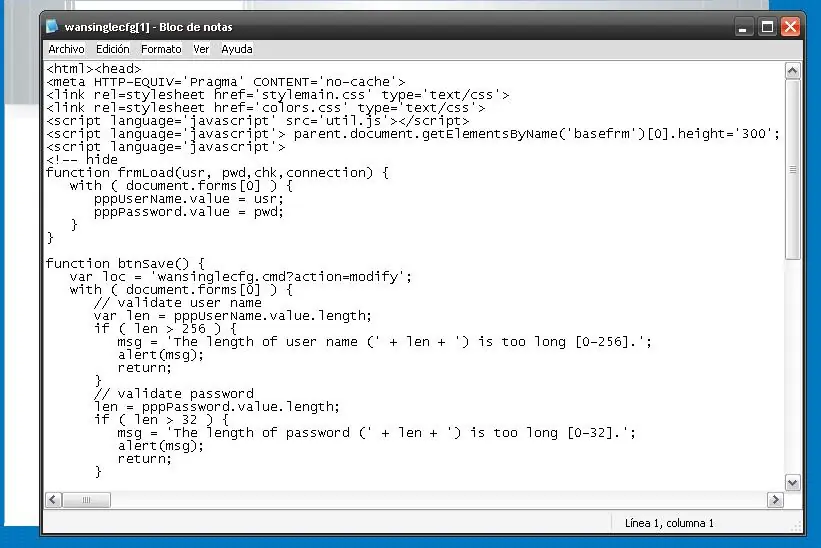Viewport: 821px width, 548px height.
Task: Click the 'pppPassword.value = pwd;' line
Action: tap(188, 212)
